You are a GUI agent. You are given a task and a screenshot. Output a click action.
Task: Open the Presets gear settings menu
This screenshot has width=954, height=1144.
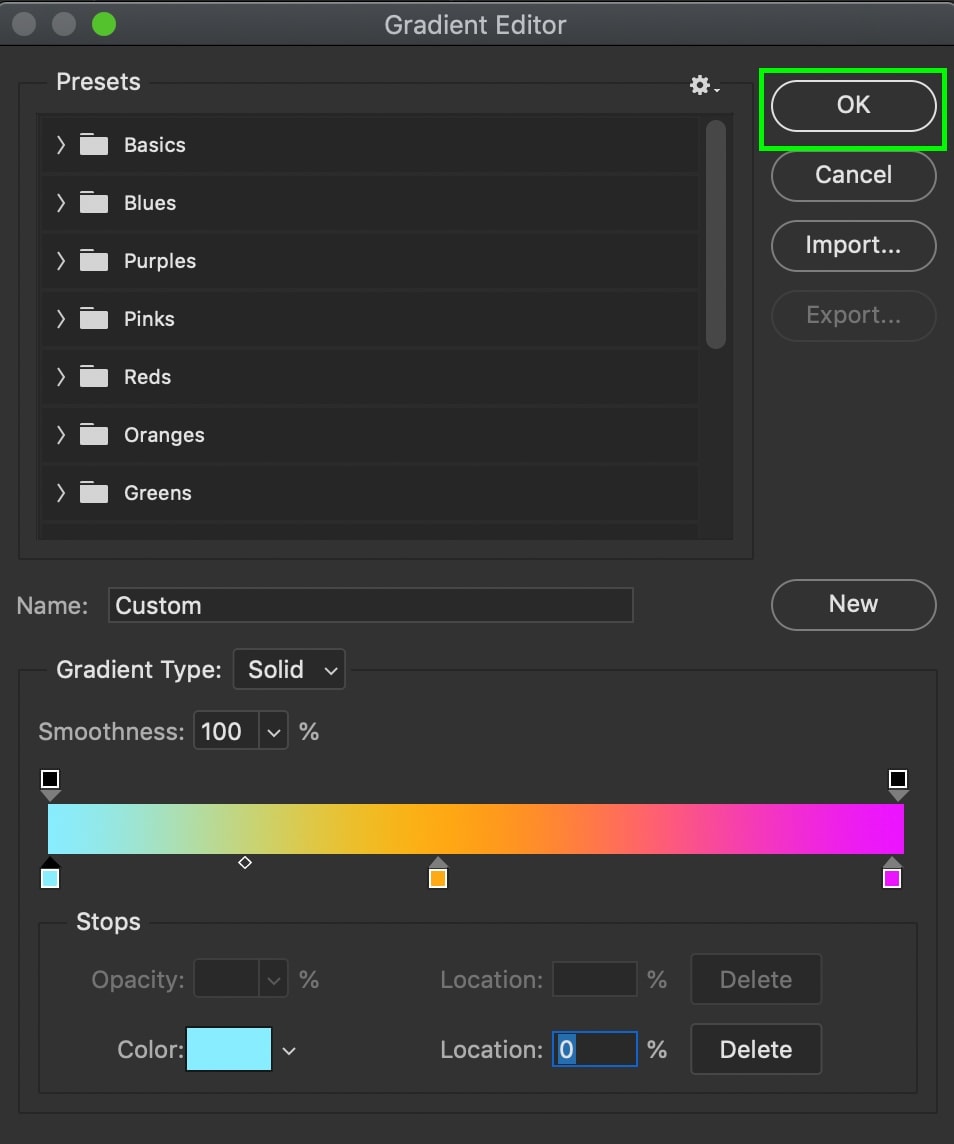[x=704, y=86]
